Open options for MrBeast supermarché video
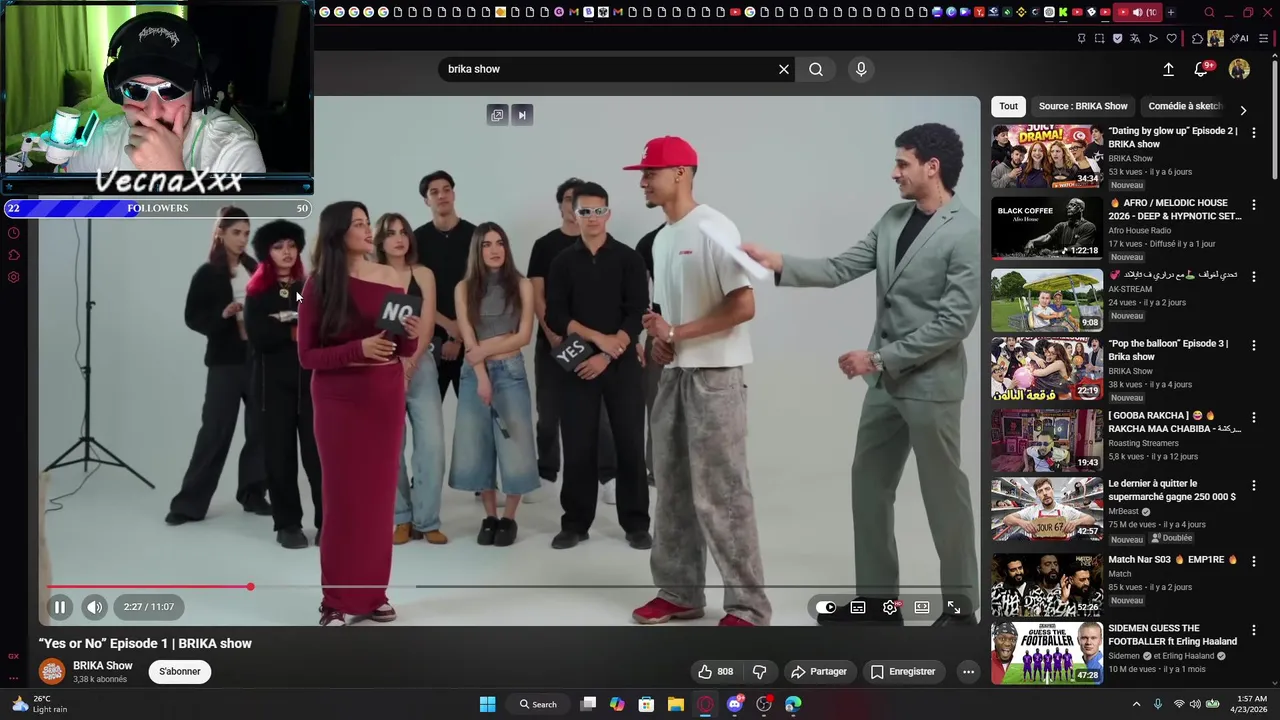The image size is (1280, 720). click(x=1254, y=486)
